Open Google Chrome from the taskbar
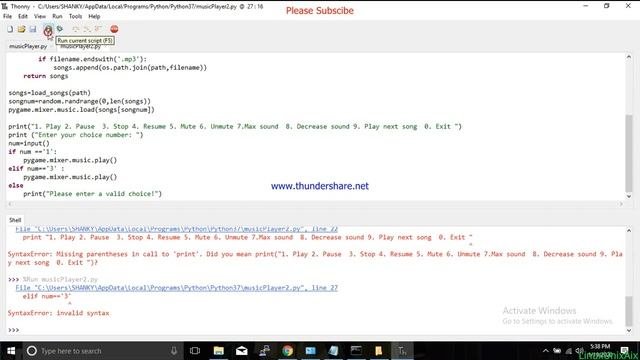The image size is (640, 360). [287, 351]
